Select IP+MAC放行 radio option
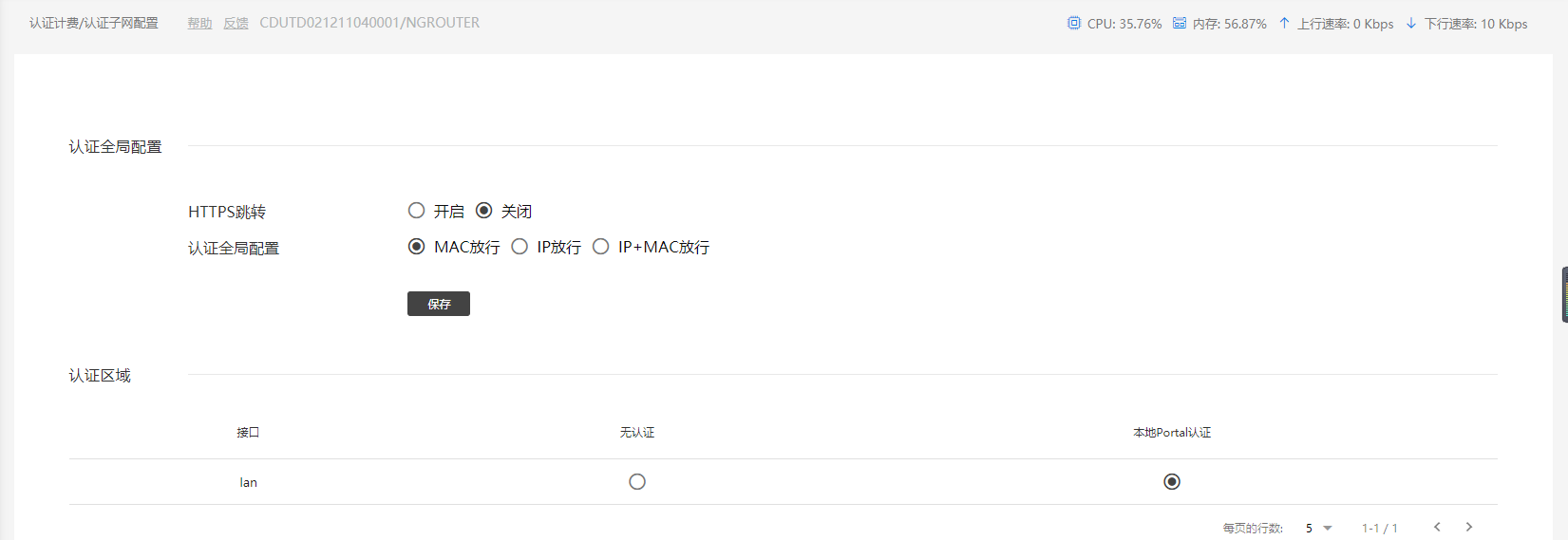 click(600, 247)
